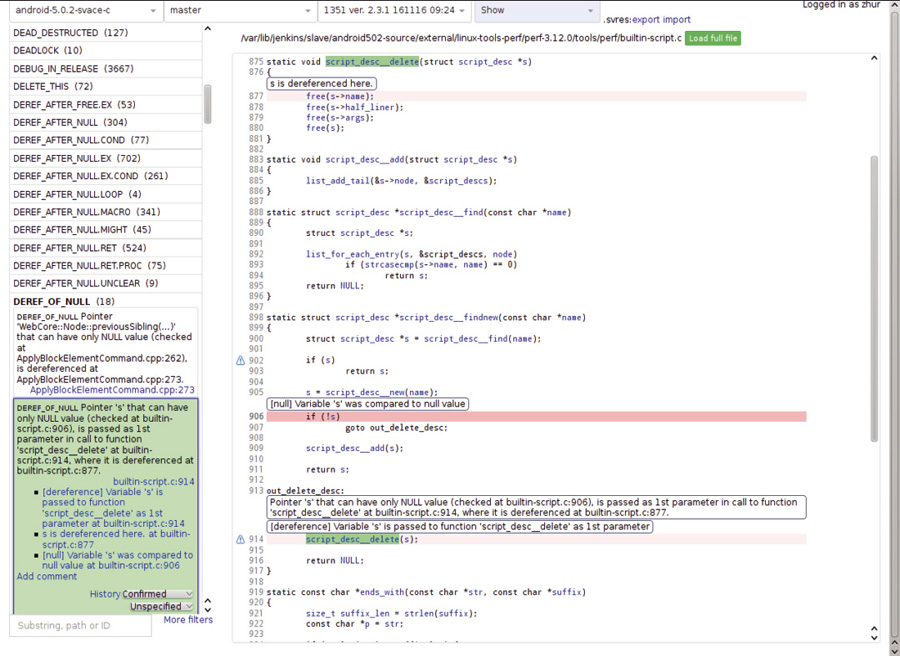Change the Confirmed review status dropdown
900x656 pixels.
tap(157, 594)
